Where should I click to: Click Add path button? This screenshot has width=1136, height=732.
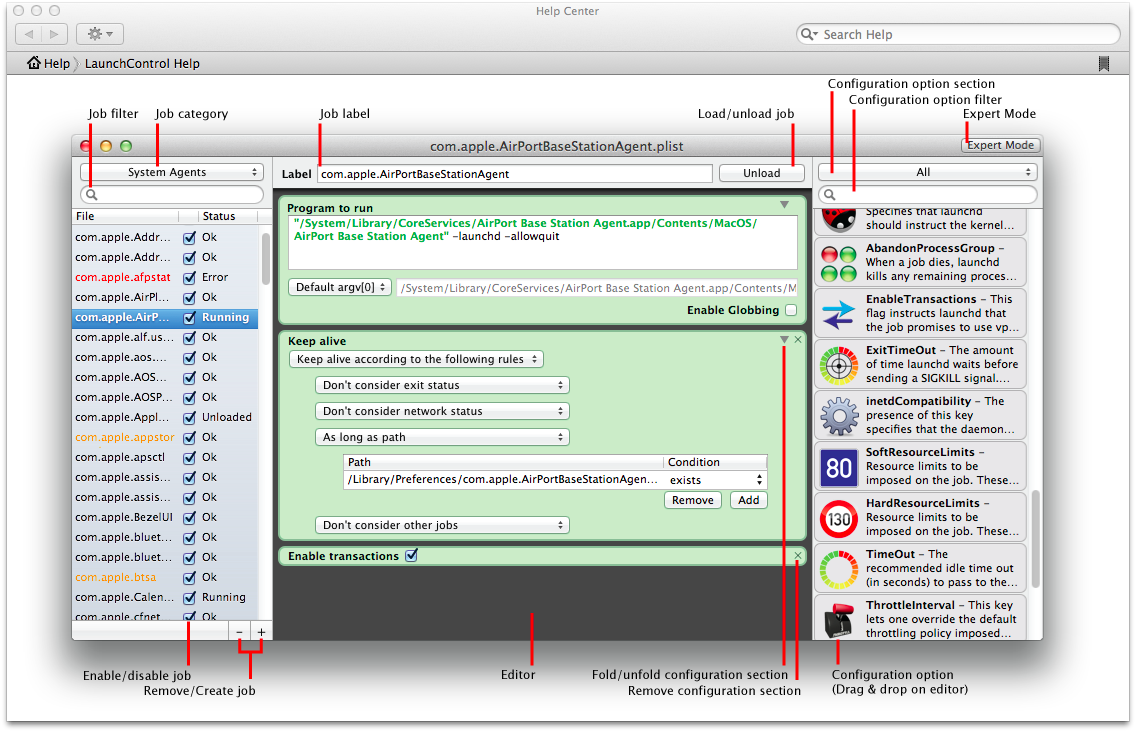[x=748, y=500]
